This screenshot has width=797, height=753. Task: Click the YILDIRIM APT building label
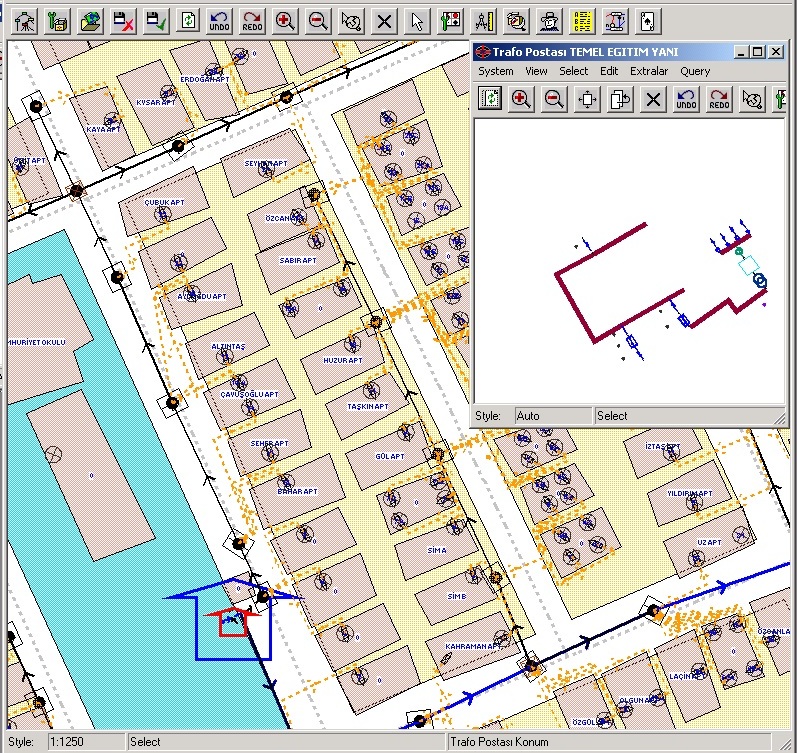pos(689,493)
